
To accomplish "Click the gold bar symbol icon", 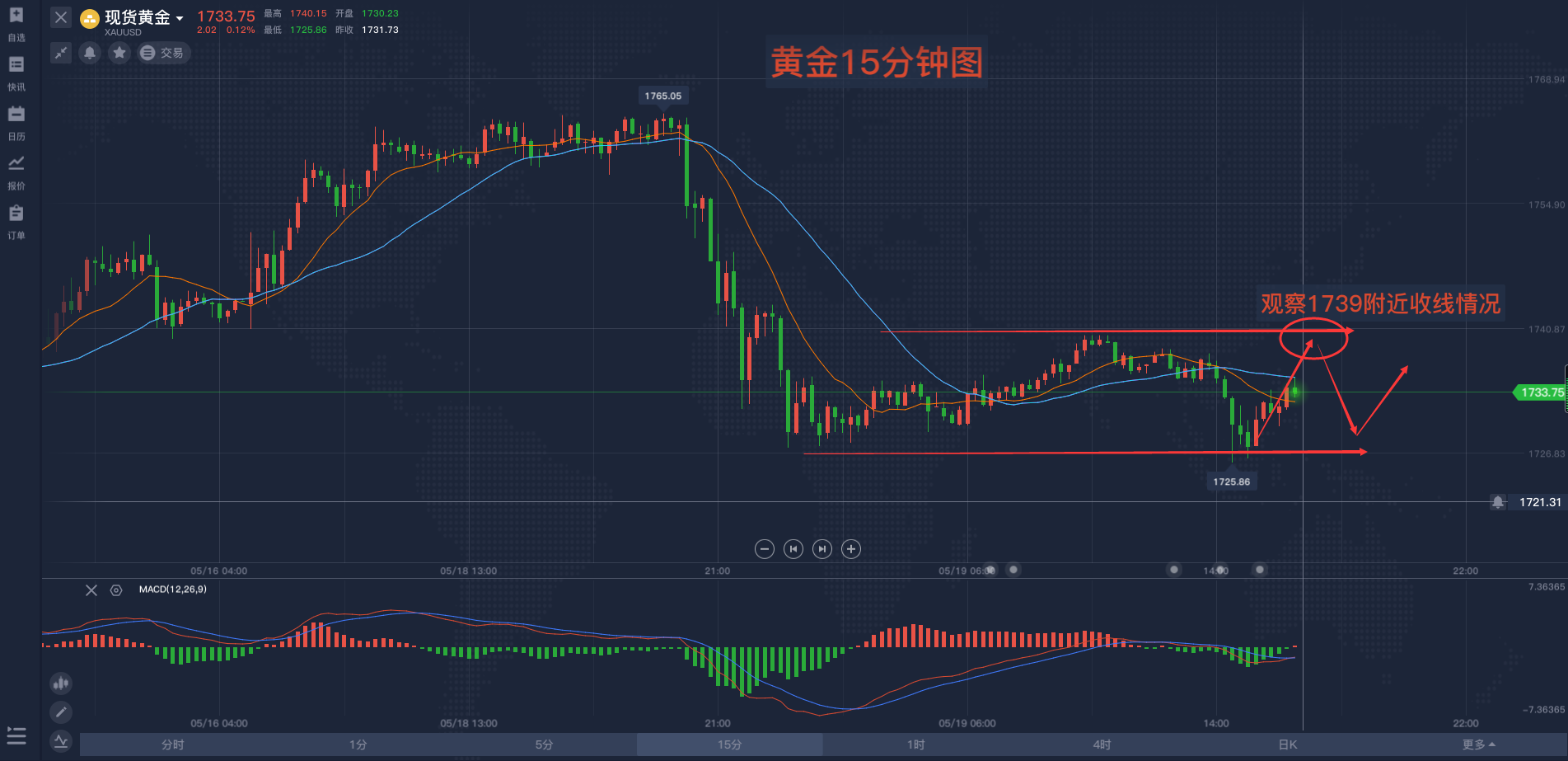I will click(x=90, y=18).
